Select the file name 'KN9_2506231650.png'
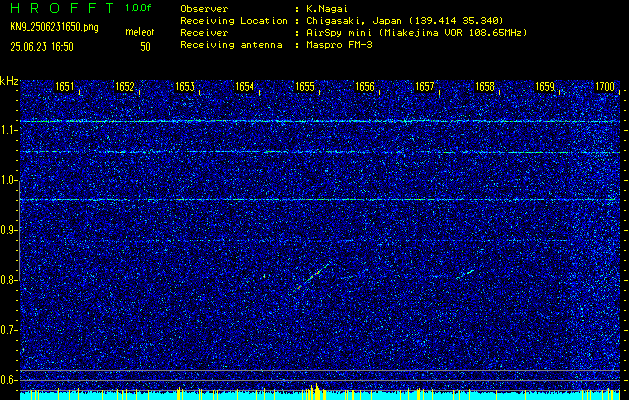The image size is (629, 400). (x=54, y=27)
